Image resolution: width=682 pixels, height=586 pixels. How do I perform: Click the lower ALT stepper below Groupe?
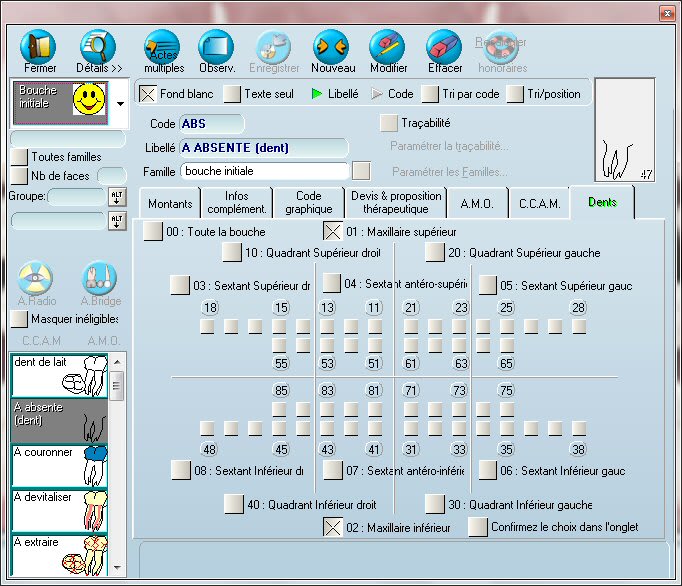116,220
